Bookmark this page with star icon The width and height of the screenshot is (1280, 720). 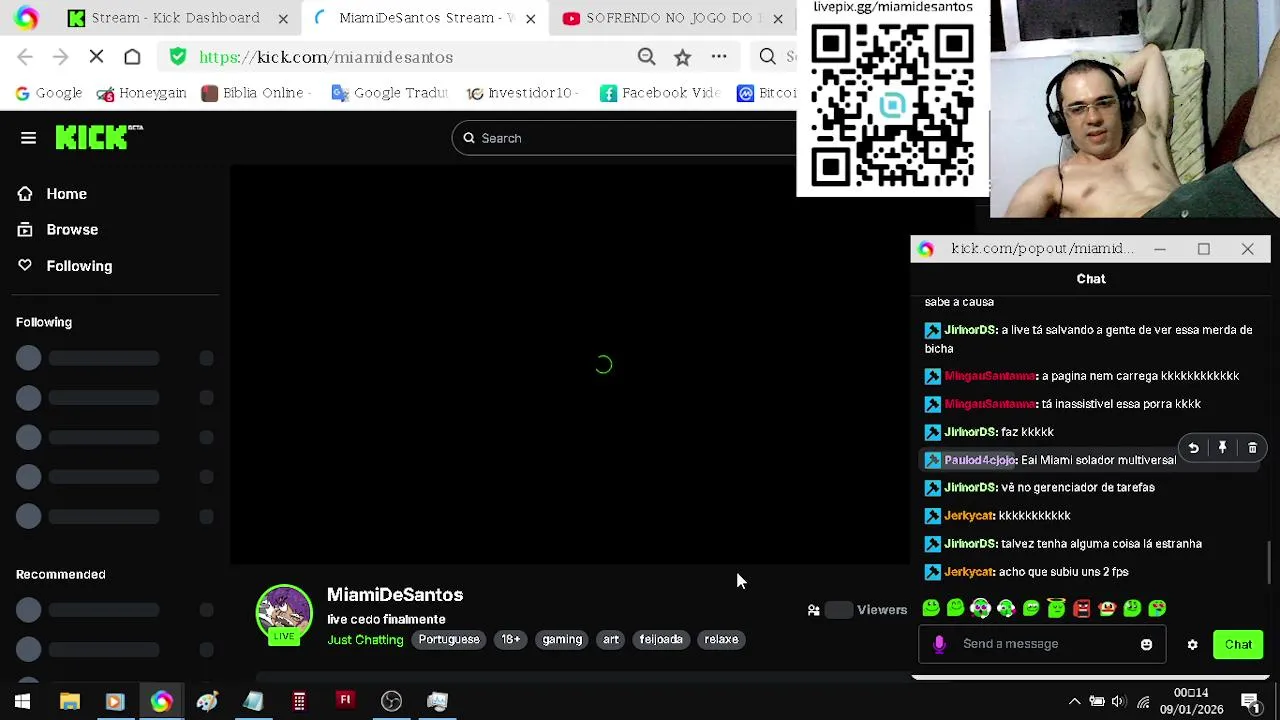(682, 57)
